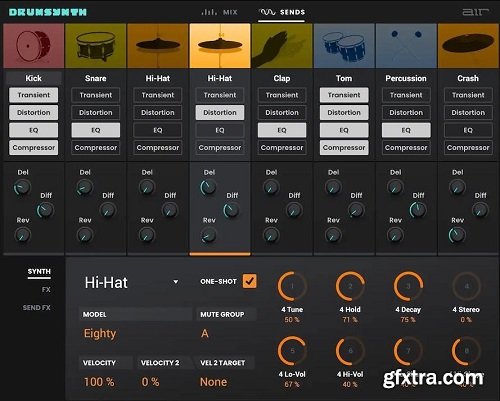Toggle the ONE-SHOT checkbox
Viewport: 500px width, 401px height.
click(x=250, y=281)
